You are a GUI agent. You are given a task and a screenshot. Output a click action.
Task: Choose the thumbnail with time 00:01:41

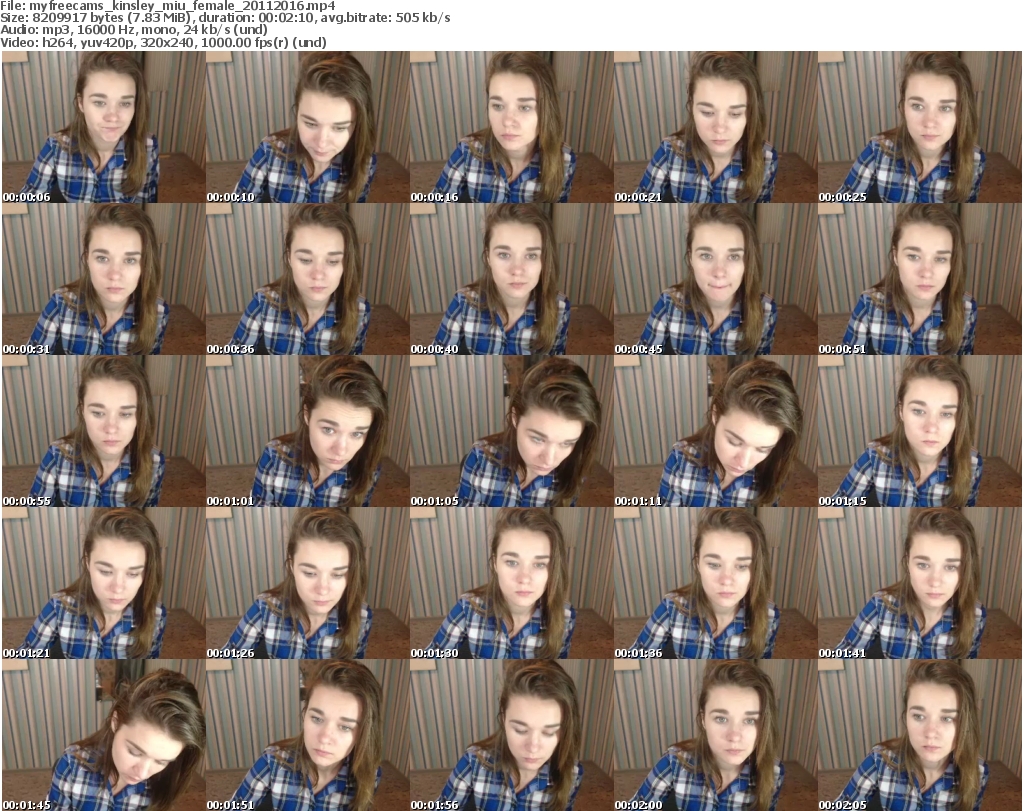(920, 583)
